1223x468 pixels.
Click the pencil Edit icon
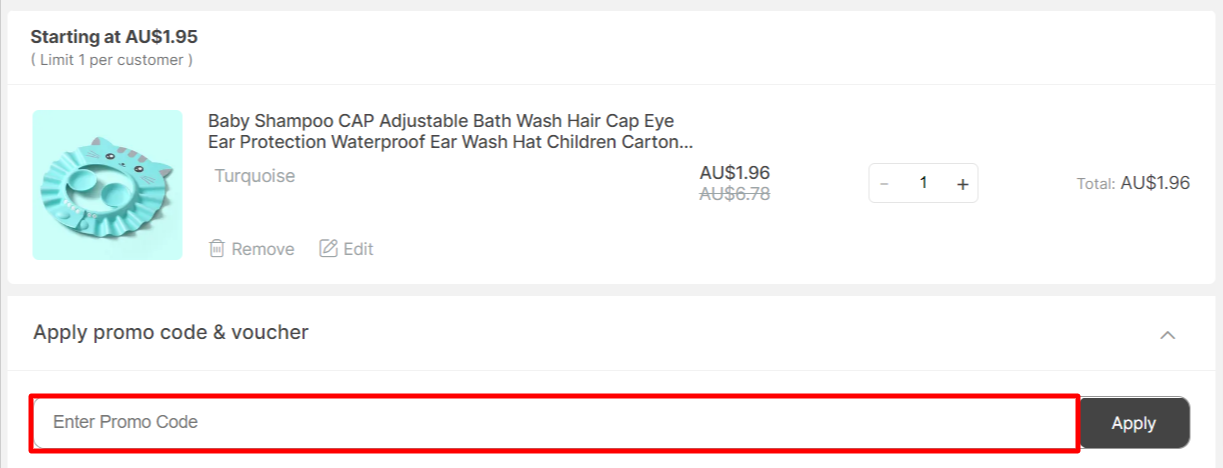click(328, 249)
